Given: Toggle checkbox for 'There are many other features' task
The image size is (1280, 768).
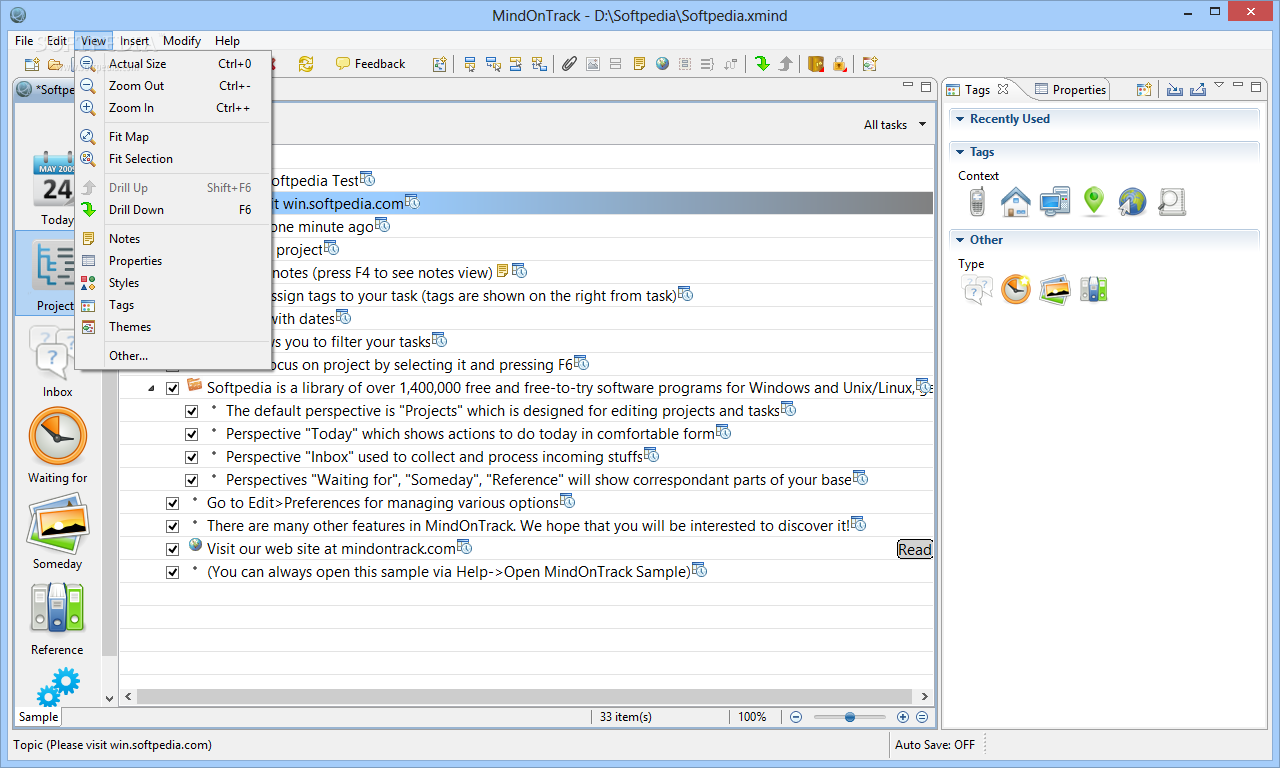Looking at the screenshot, I should (x=172, y=526).
